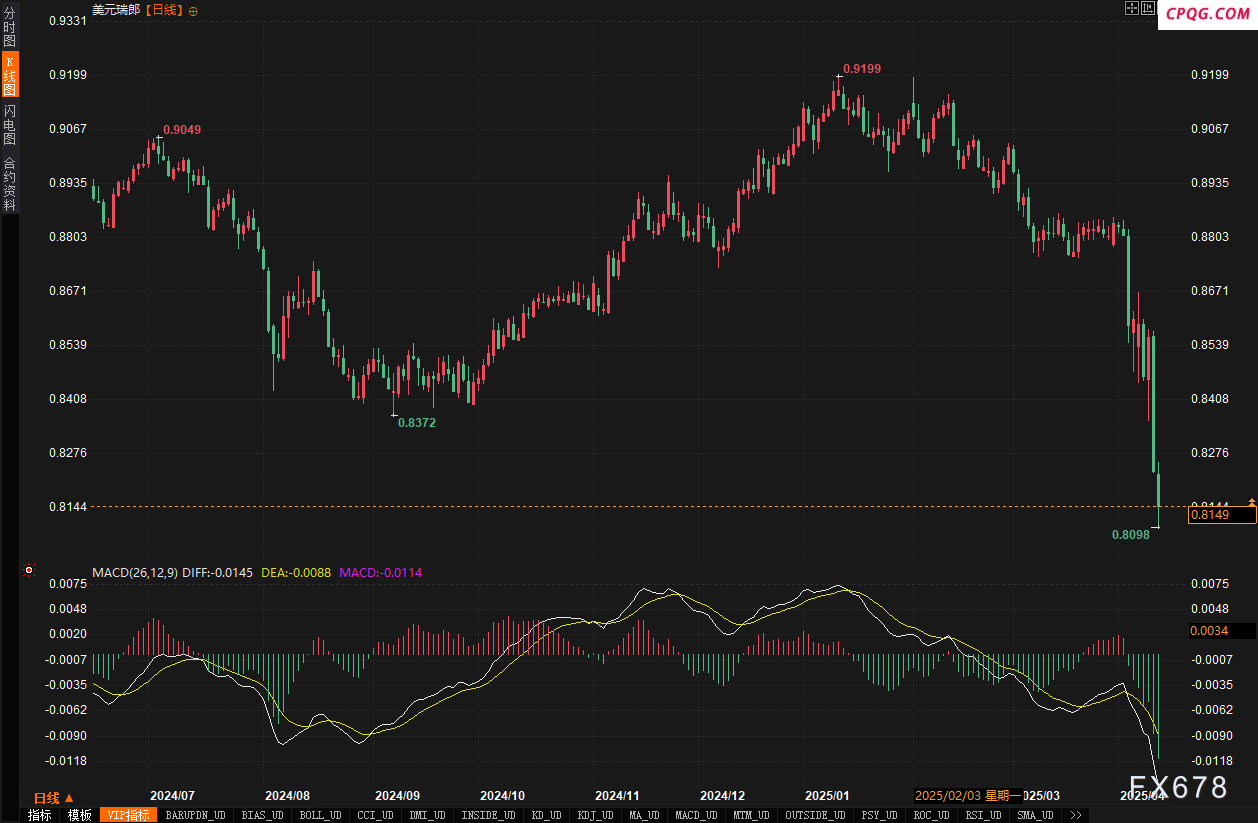
Task: Click the 2025/01 date axis label
Action: 827,796
